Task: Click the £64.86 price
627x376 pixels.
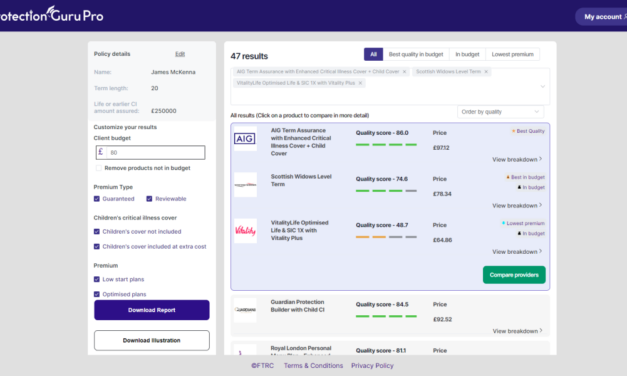Action: (442, 240)
